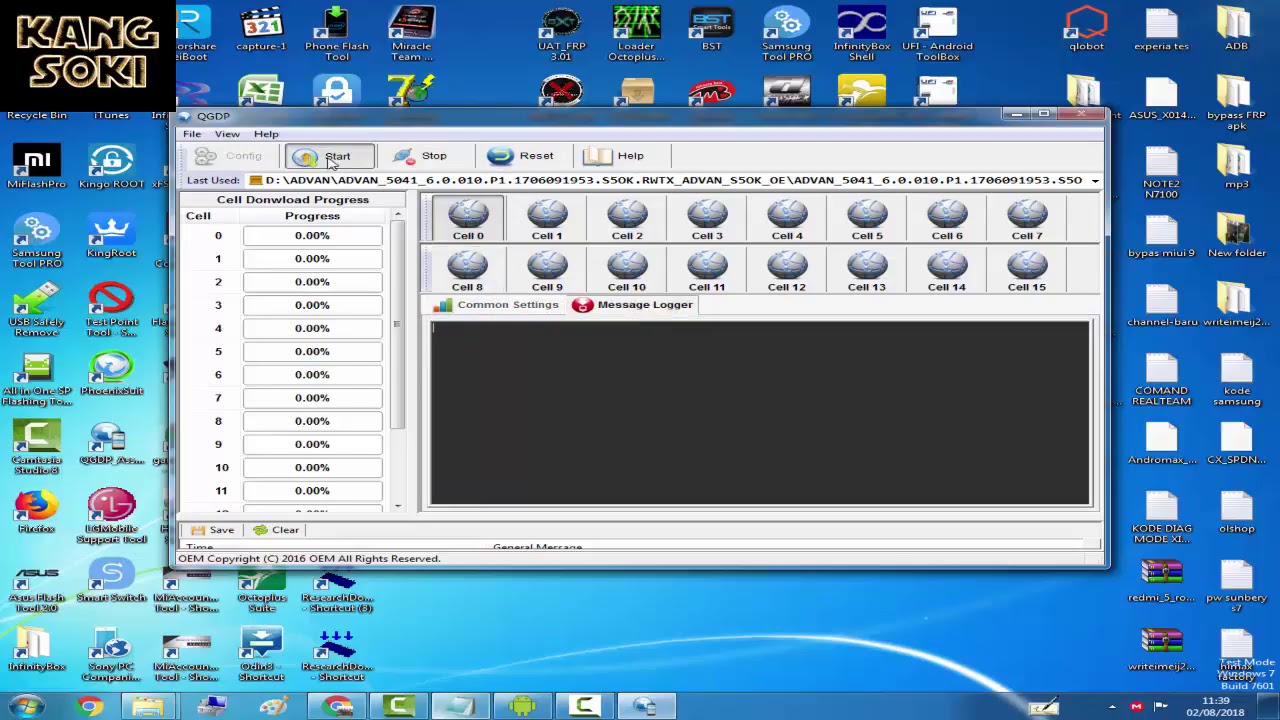Open Odin3 Shortcut desktop icon

coord(261,655)
